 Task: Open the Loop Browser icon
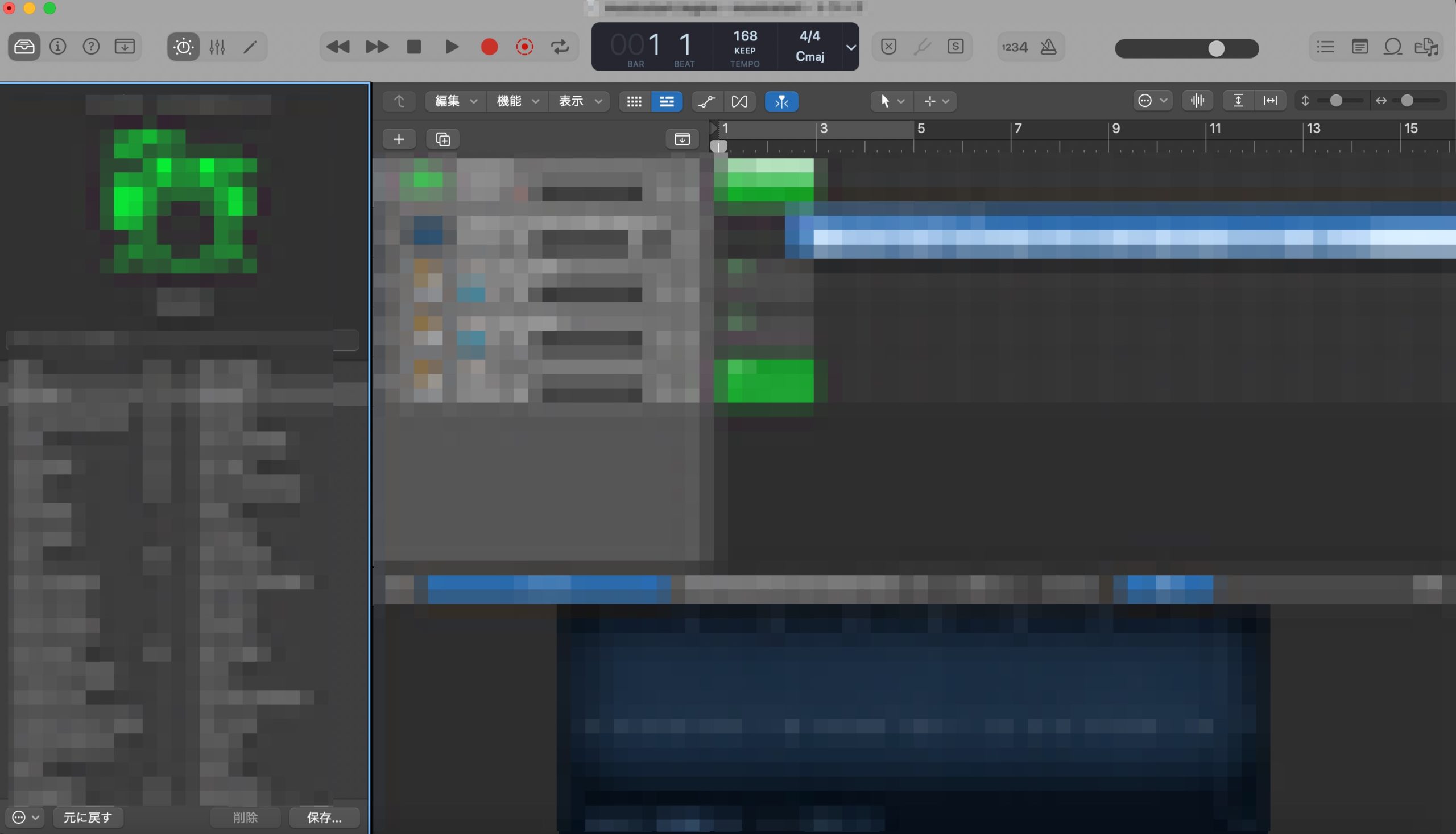pos(1392,47)
